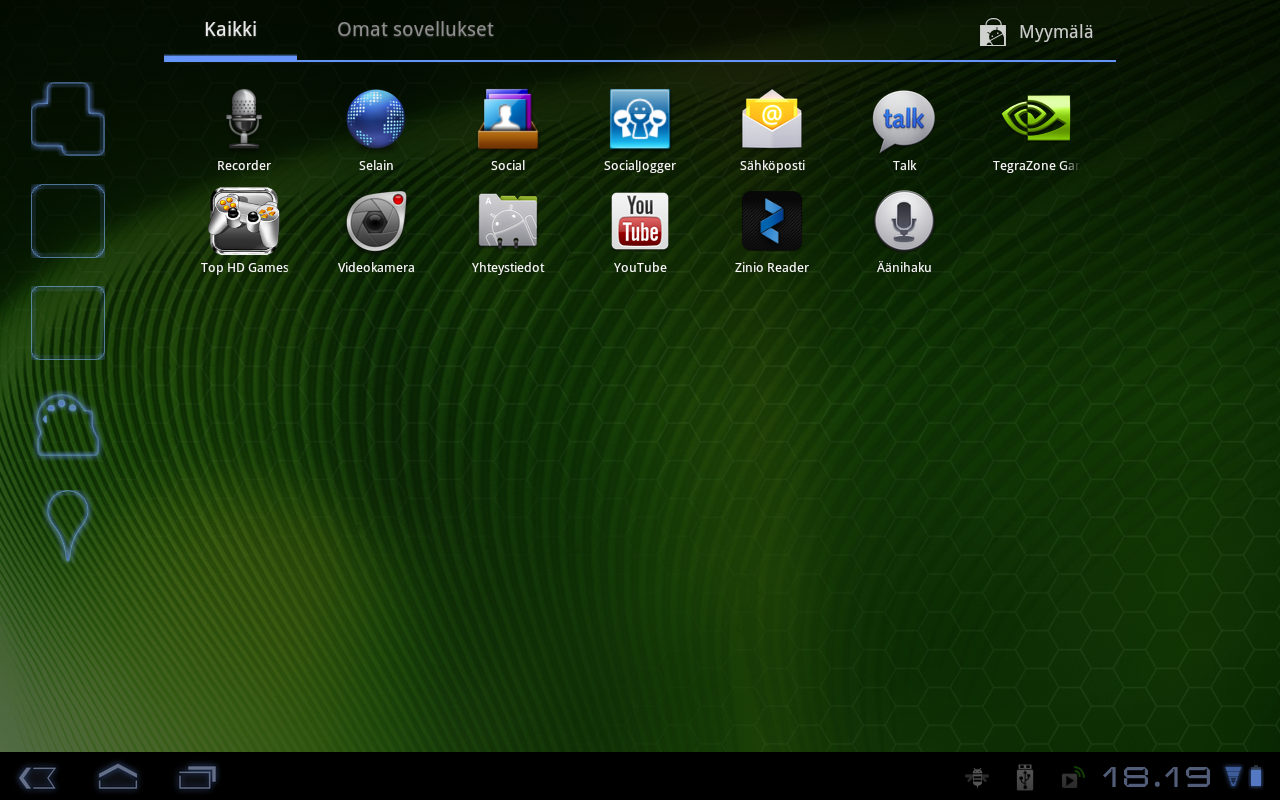Tap the Back navigation button
Viewport: 1280px width, 800px height.
(37, 777)
